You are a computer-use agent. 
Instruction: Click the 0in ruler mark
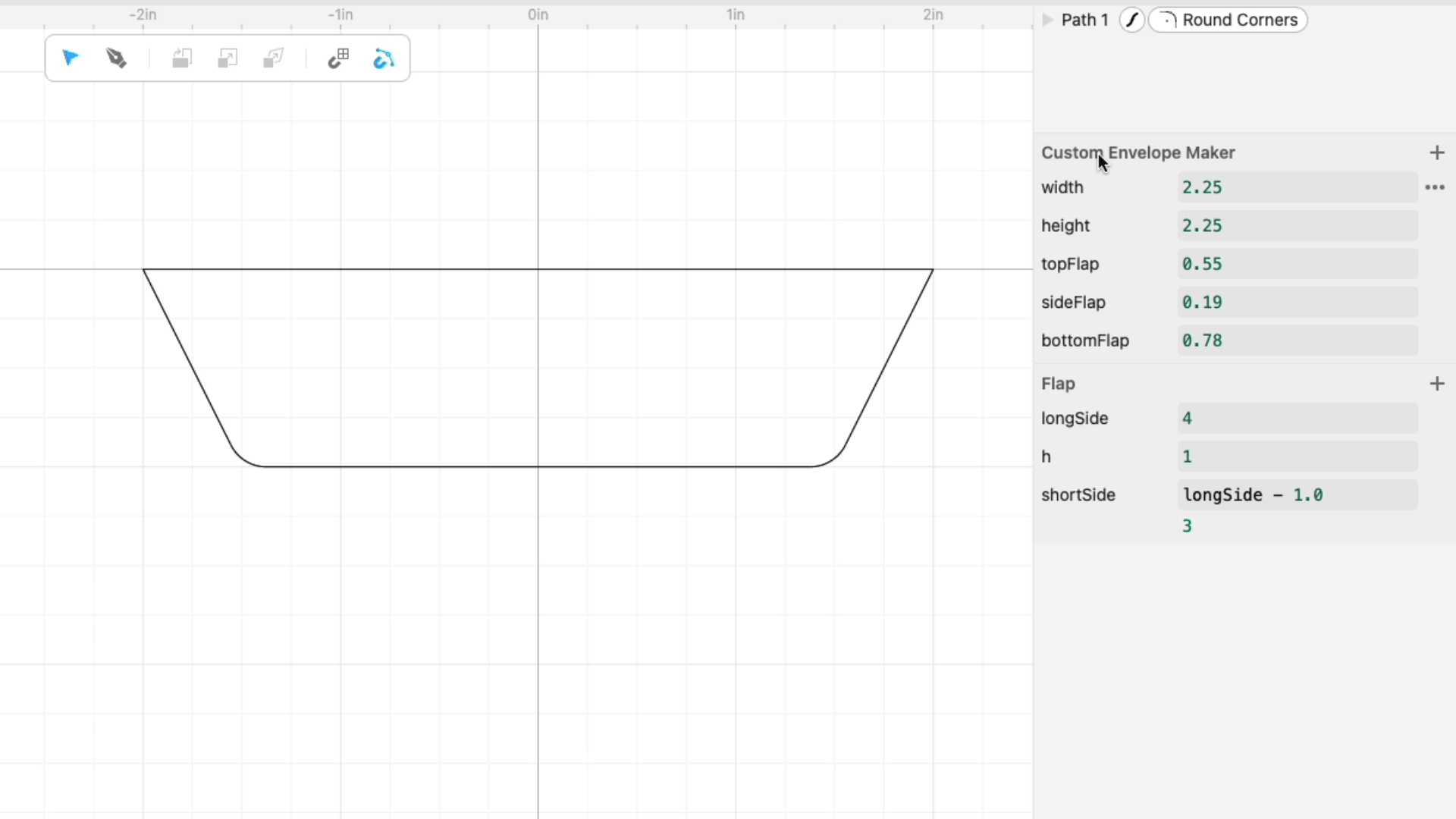click(x=538, y=14)
